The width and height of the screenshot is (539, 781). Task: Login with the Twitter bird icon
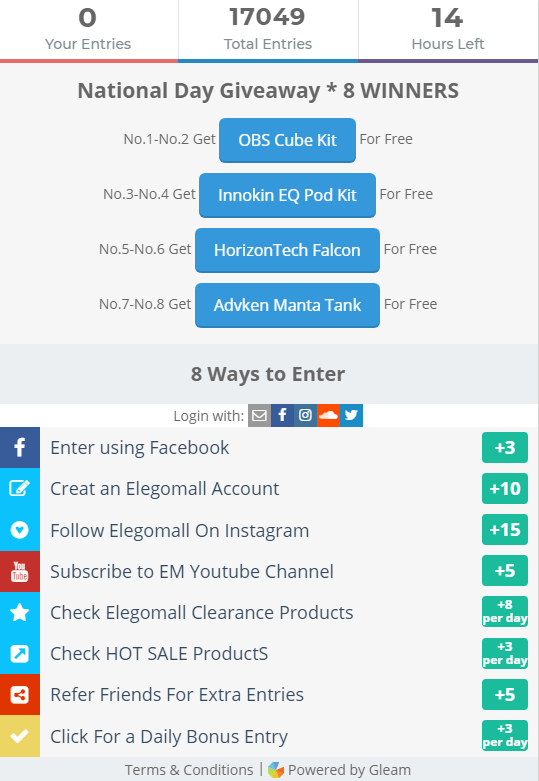[351, 415]
